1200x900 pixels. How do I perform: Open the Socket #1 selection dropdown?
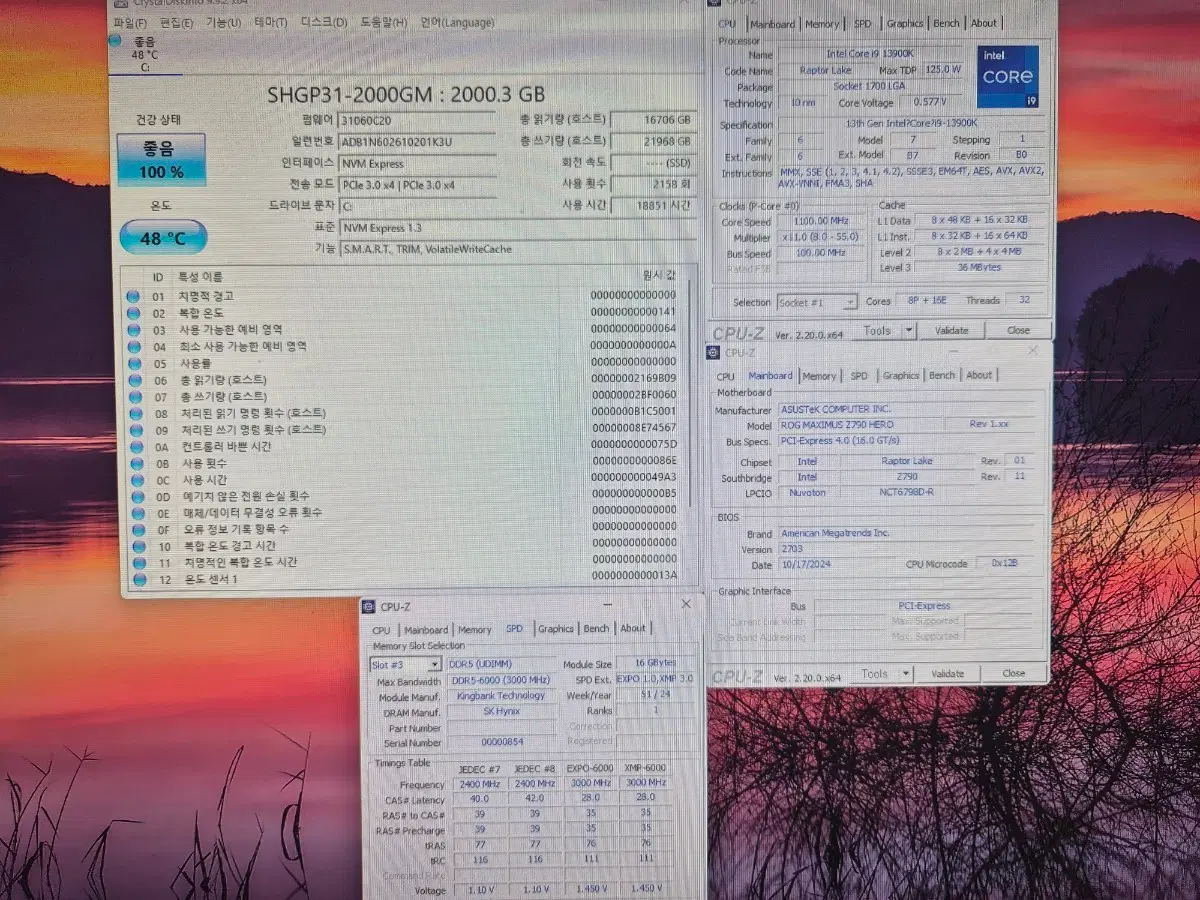[816, 301]
